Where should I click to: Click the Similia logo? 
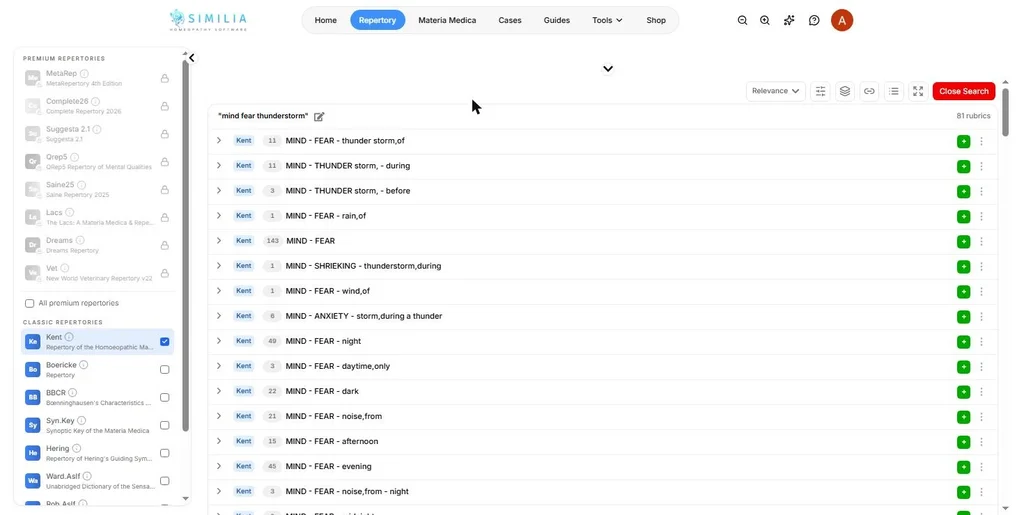pos(208,20)
